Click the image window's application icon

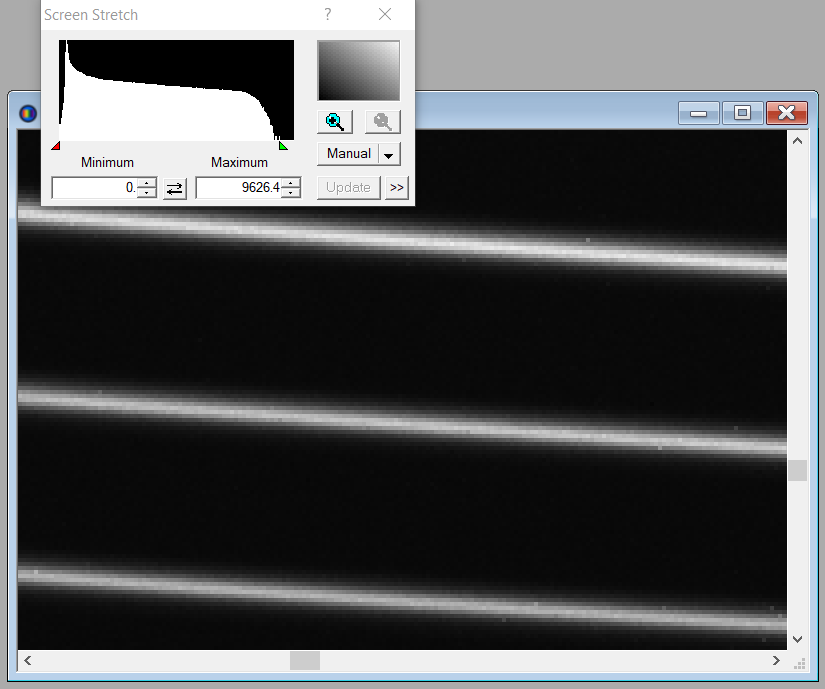pos(27,113)
